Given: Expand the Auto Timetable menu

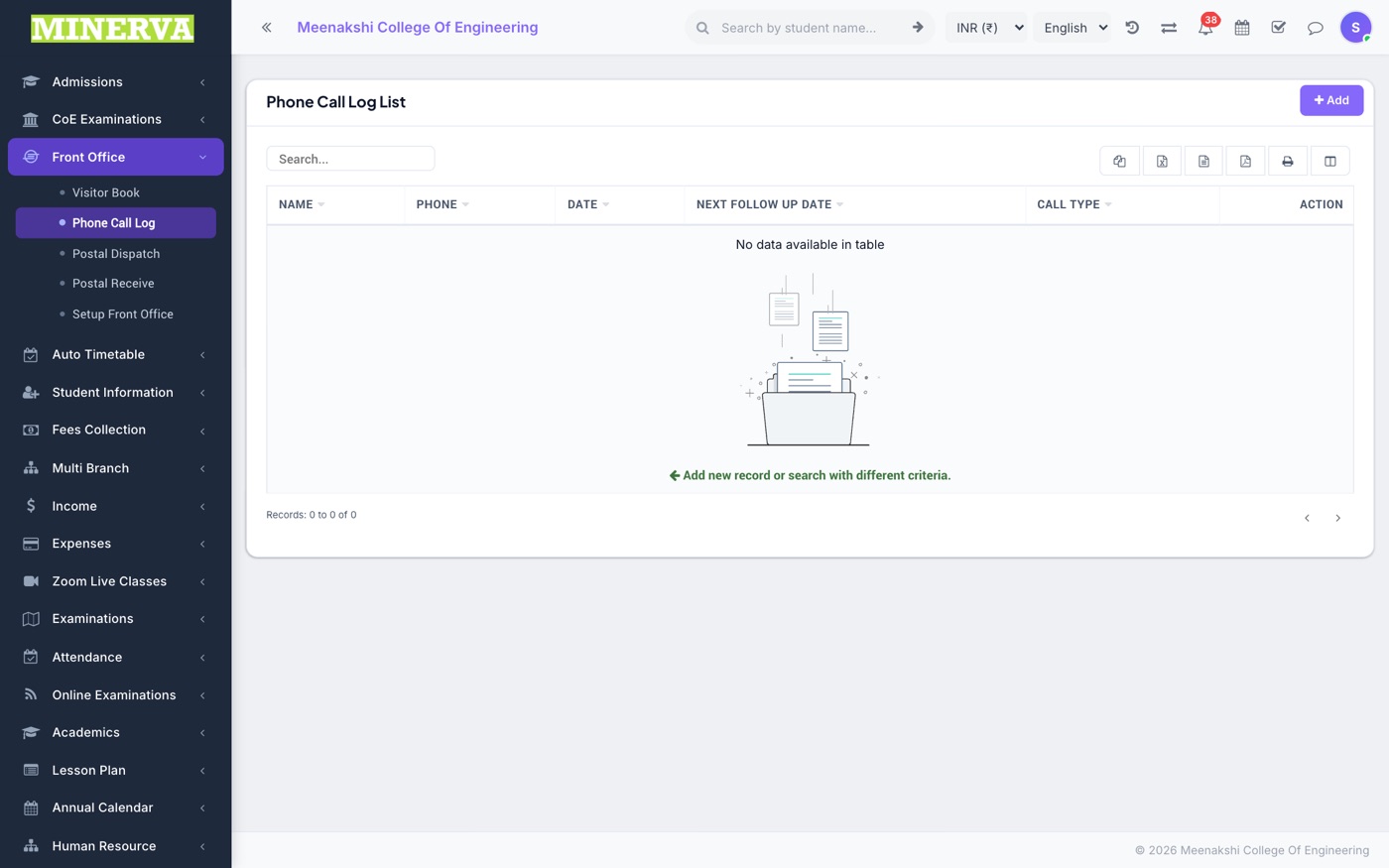Looking at the screenshot, I should (x=116, y=355).
